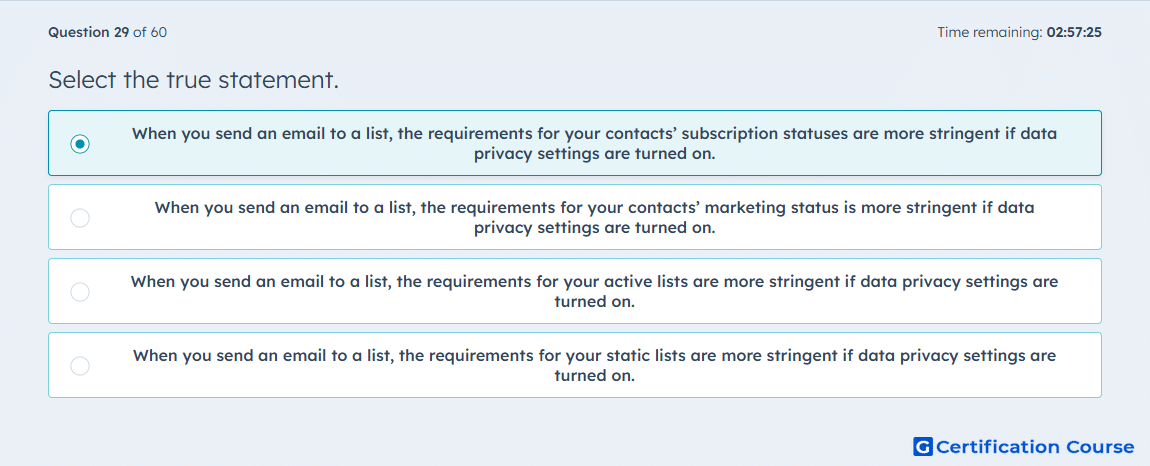Select the subscription statuses radio button
The image size is (1150, 466).
tap(80, 144)
